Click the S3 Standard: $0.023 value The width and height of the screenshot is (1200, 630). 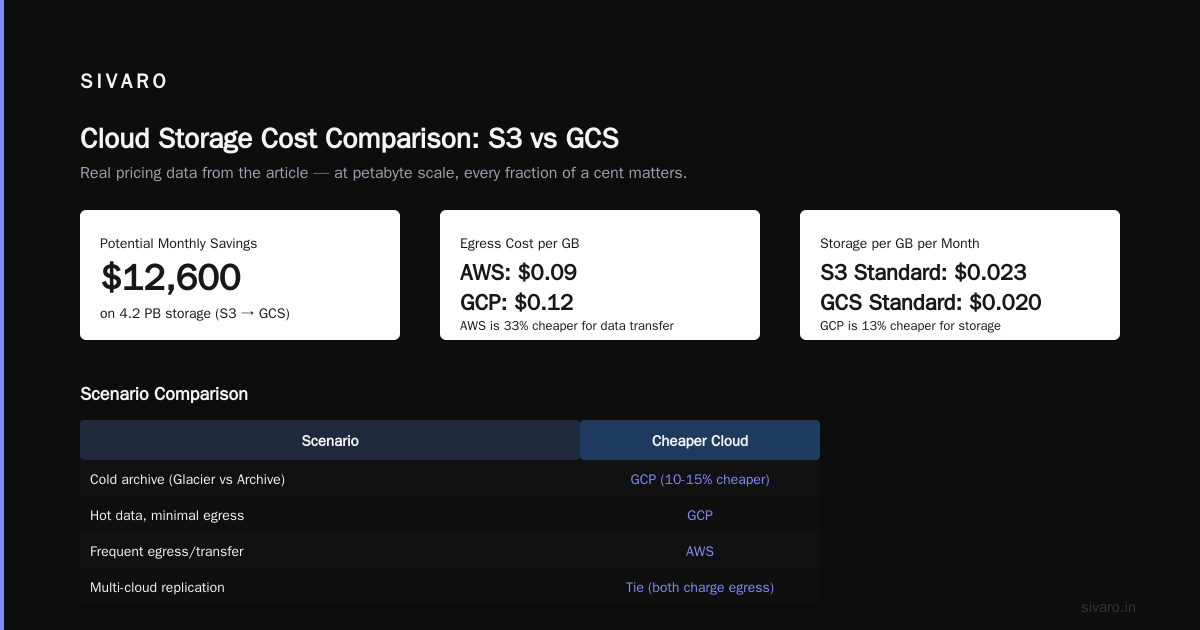923,272
